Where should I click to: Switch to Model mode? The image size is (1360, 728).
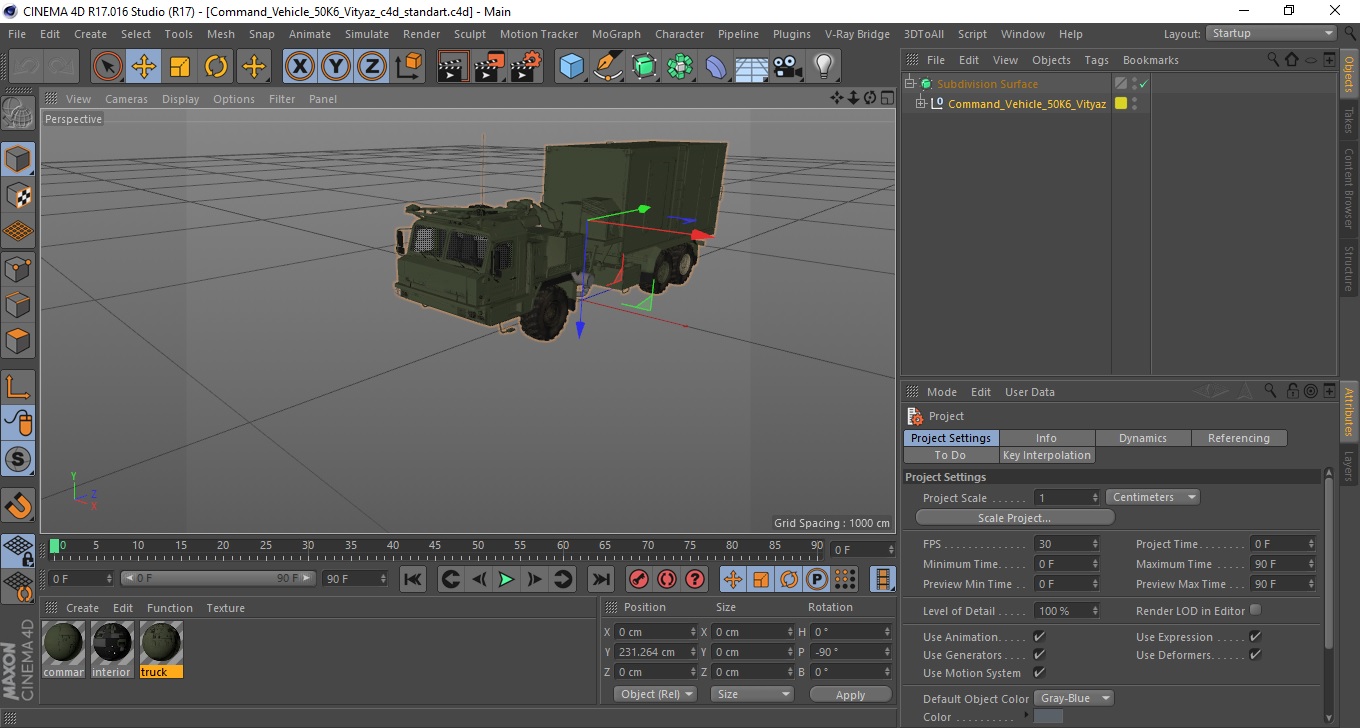[x=18, y=159]
